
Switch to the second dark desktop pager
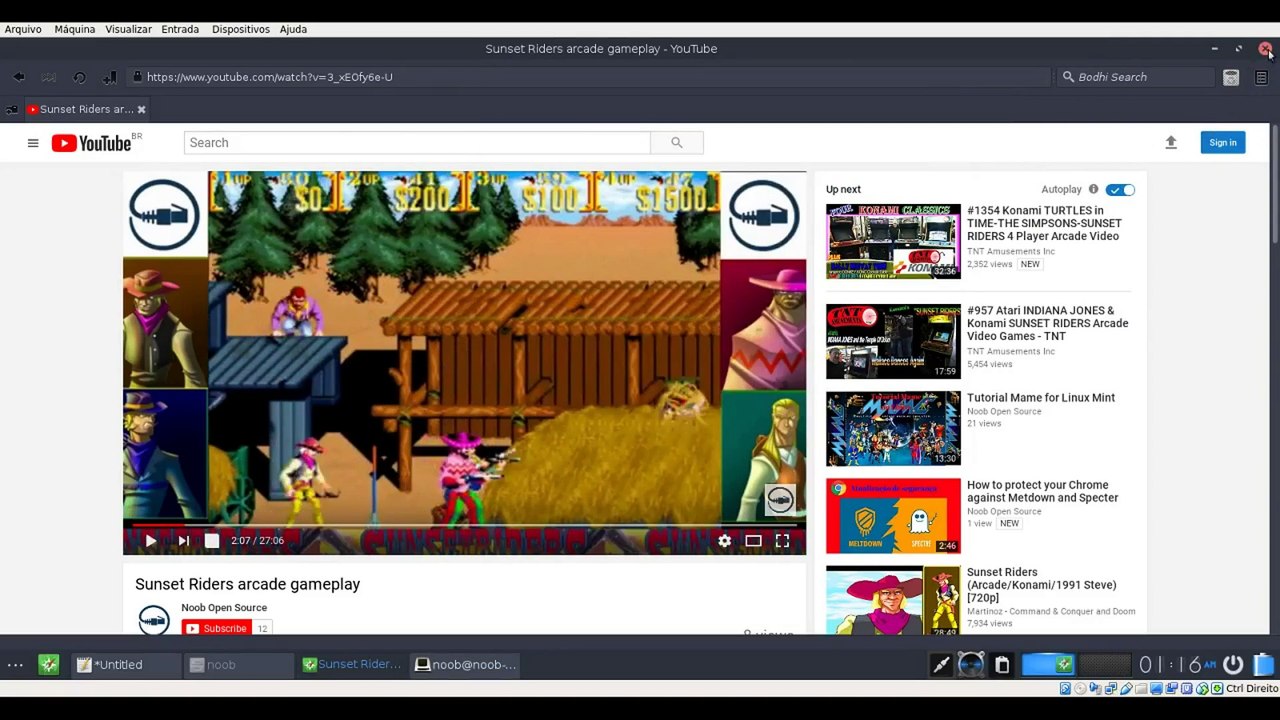(1104, 664)
